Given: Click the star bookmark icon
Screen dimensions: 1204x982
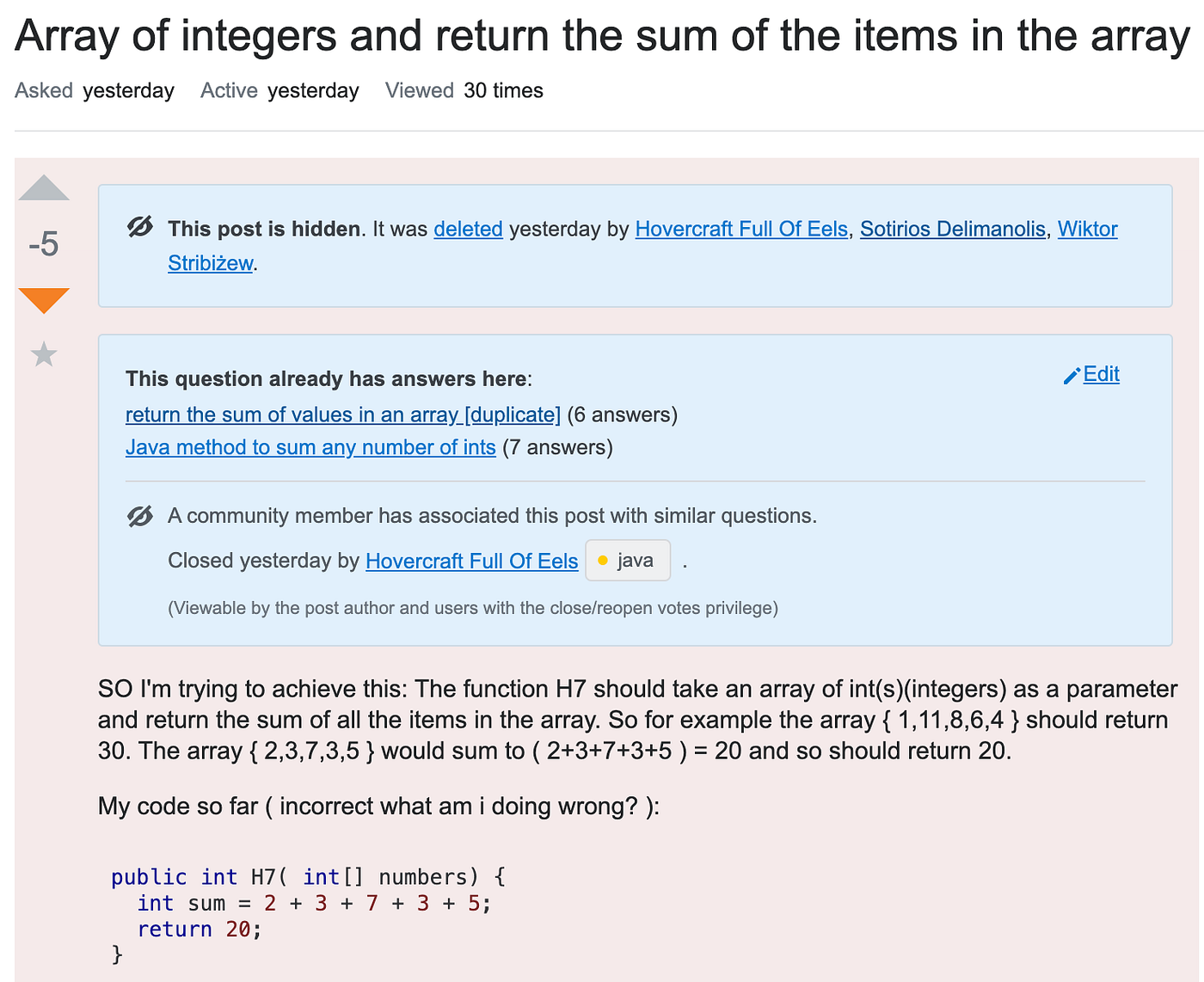Looking at the screenshot, I should (x=43, y=354).
